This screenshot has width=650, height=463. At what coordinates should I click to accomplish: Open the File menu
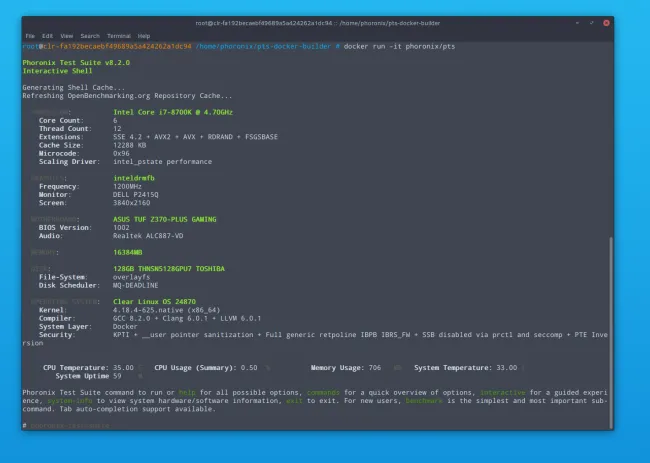(30, 36)
